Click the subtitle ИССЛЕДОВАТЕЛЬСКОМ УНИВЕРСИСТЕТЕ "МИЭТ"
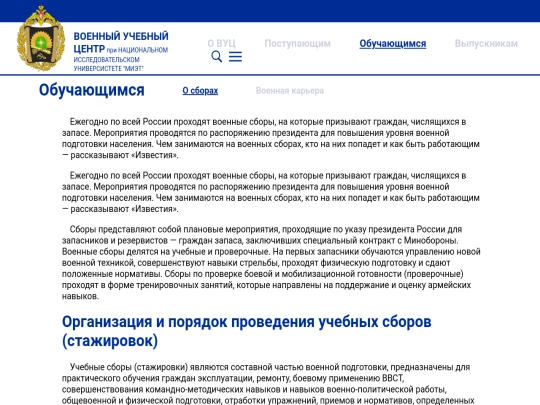Screen dimensions: 540x405 pyautogui.click(x=108, y=64)
